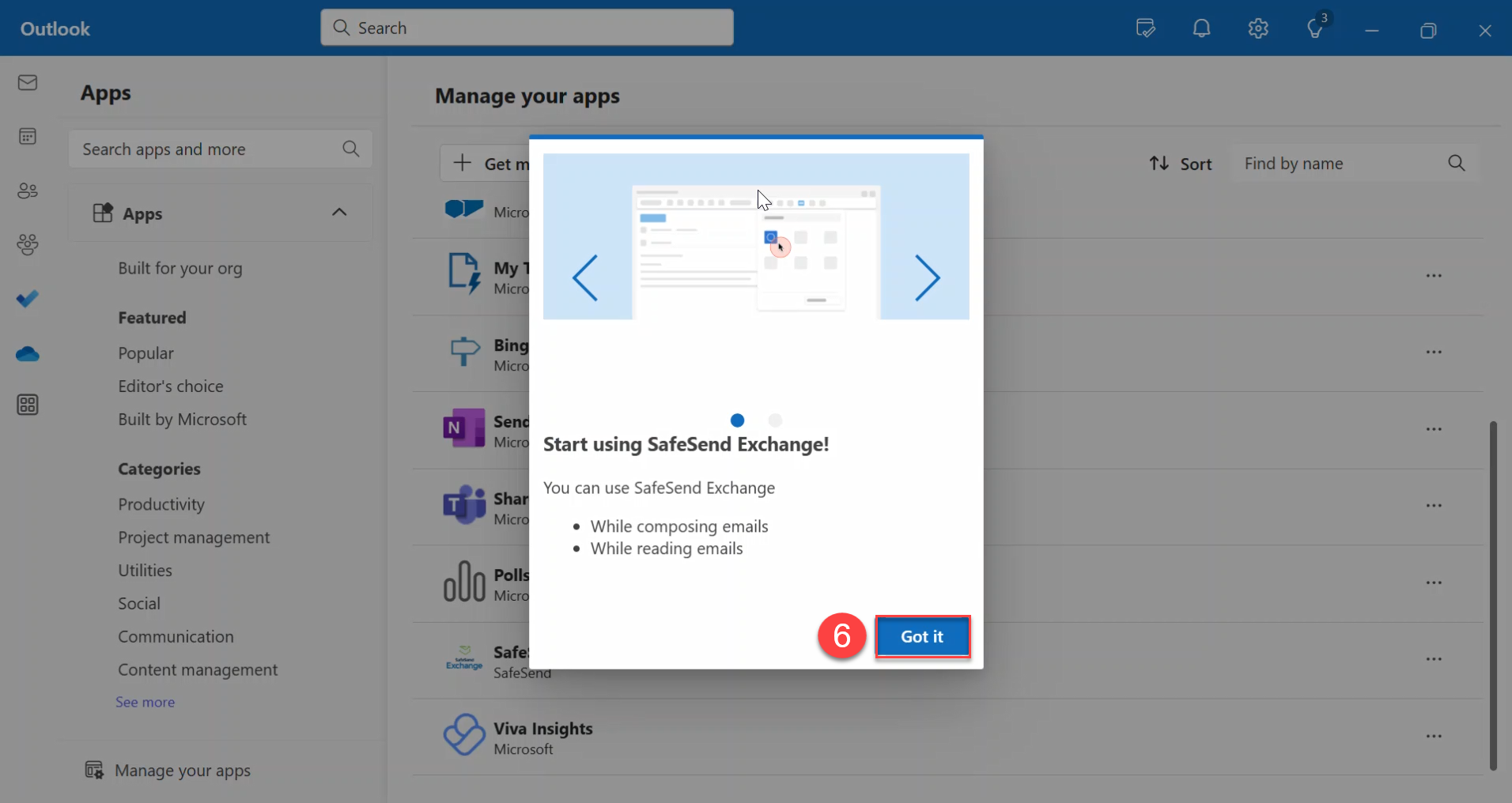Screen dimensions: 1512x803
Task: Click the Get more apps button
Action: click(485, 164)
